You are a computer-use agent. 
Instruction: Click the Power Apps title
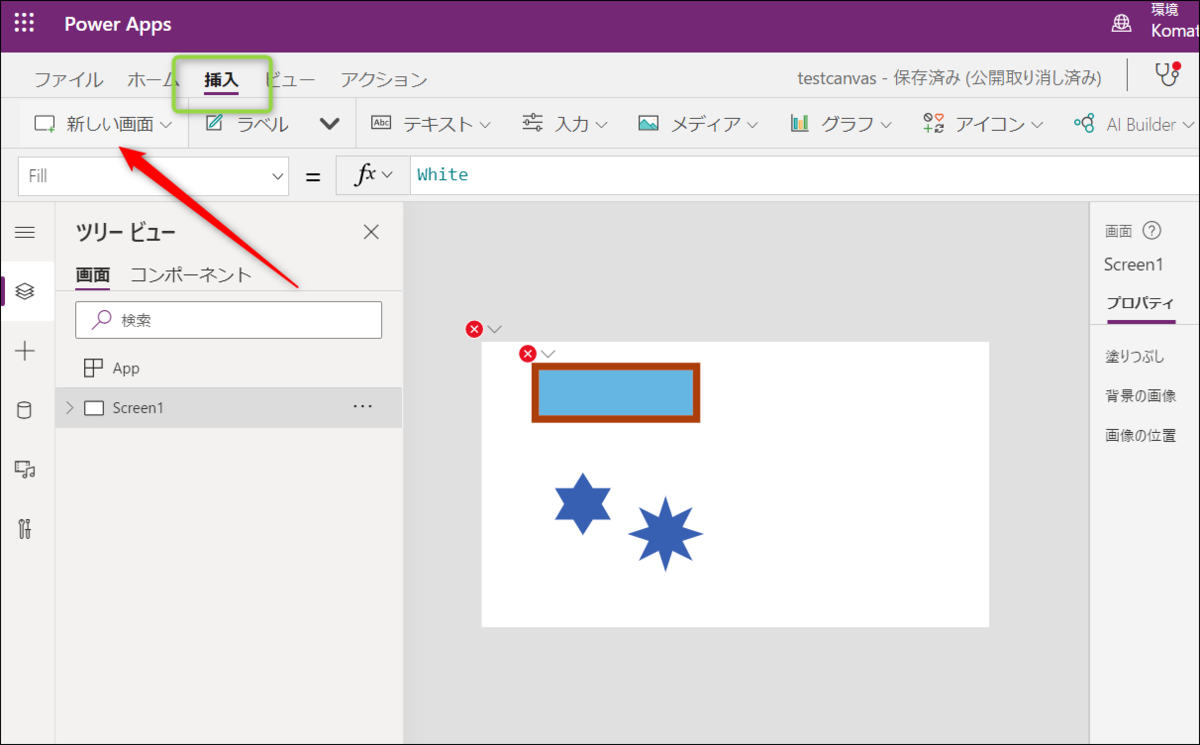(x=118, y=24)
